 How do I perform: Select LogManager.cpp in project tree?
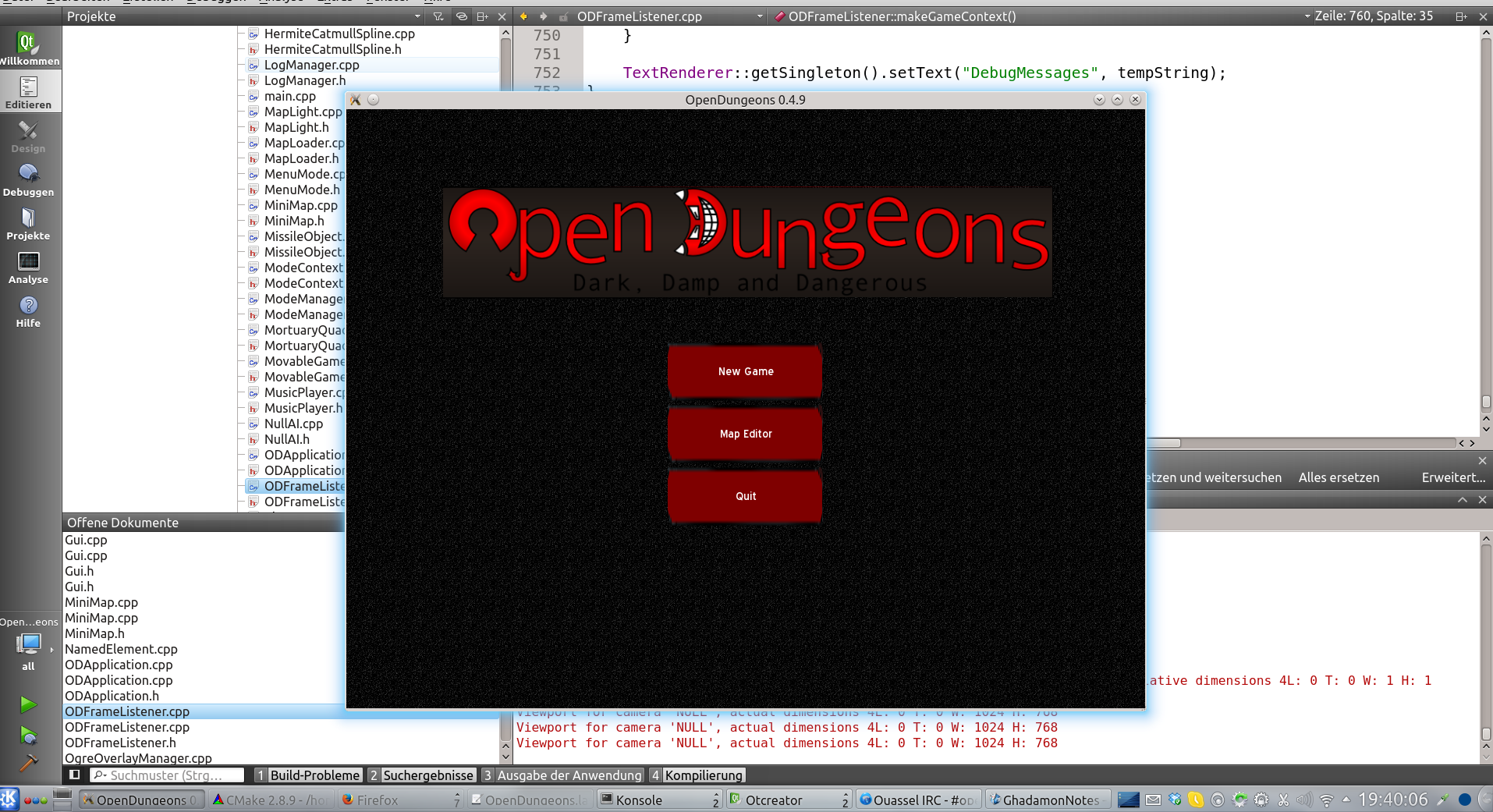point(311,65)
